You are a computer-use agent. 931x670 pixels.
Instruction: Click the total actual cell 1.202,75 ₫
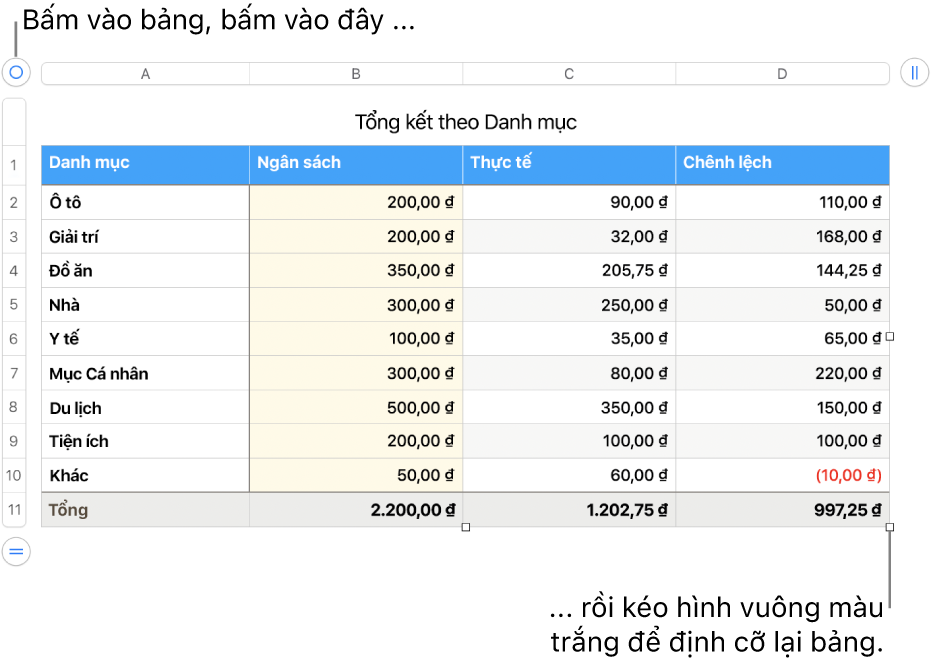569,510
